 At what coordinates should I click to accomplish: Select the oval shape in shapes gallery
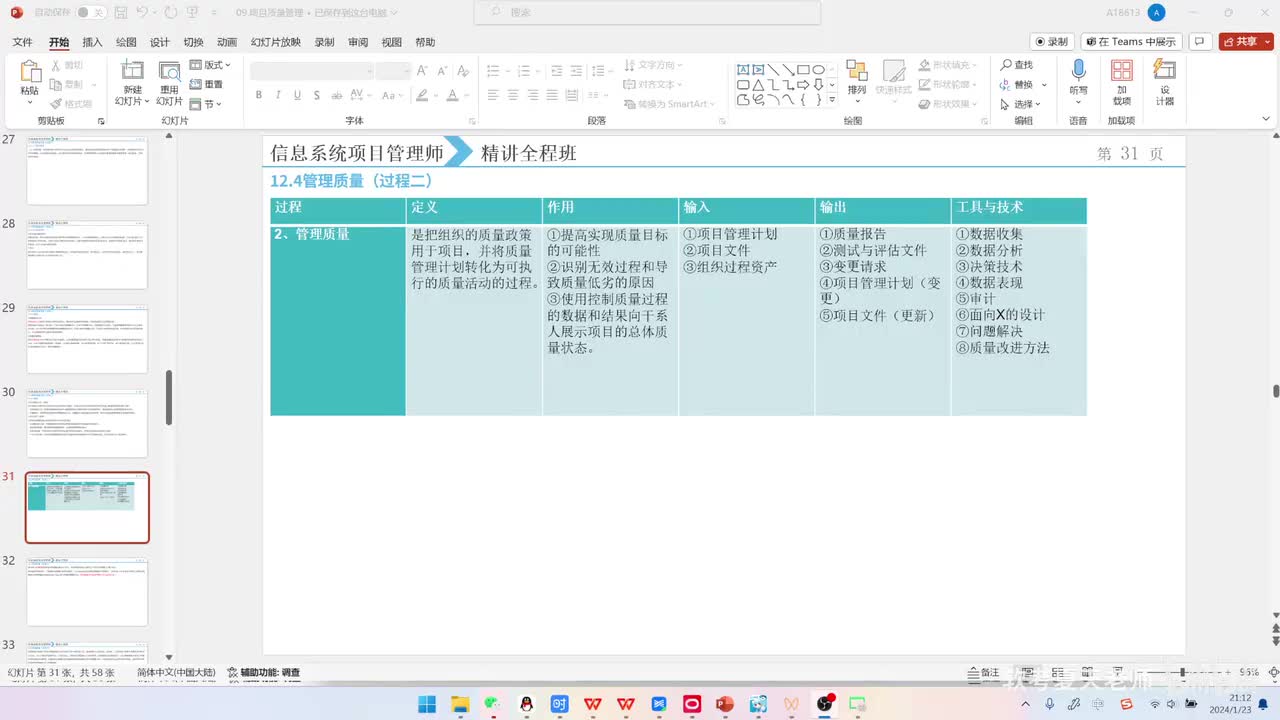(818, 70)
